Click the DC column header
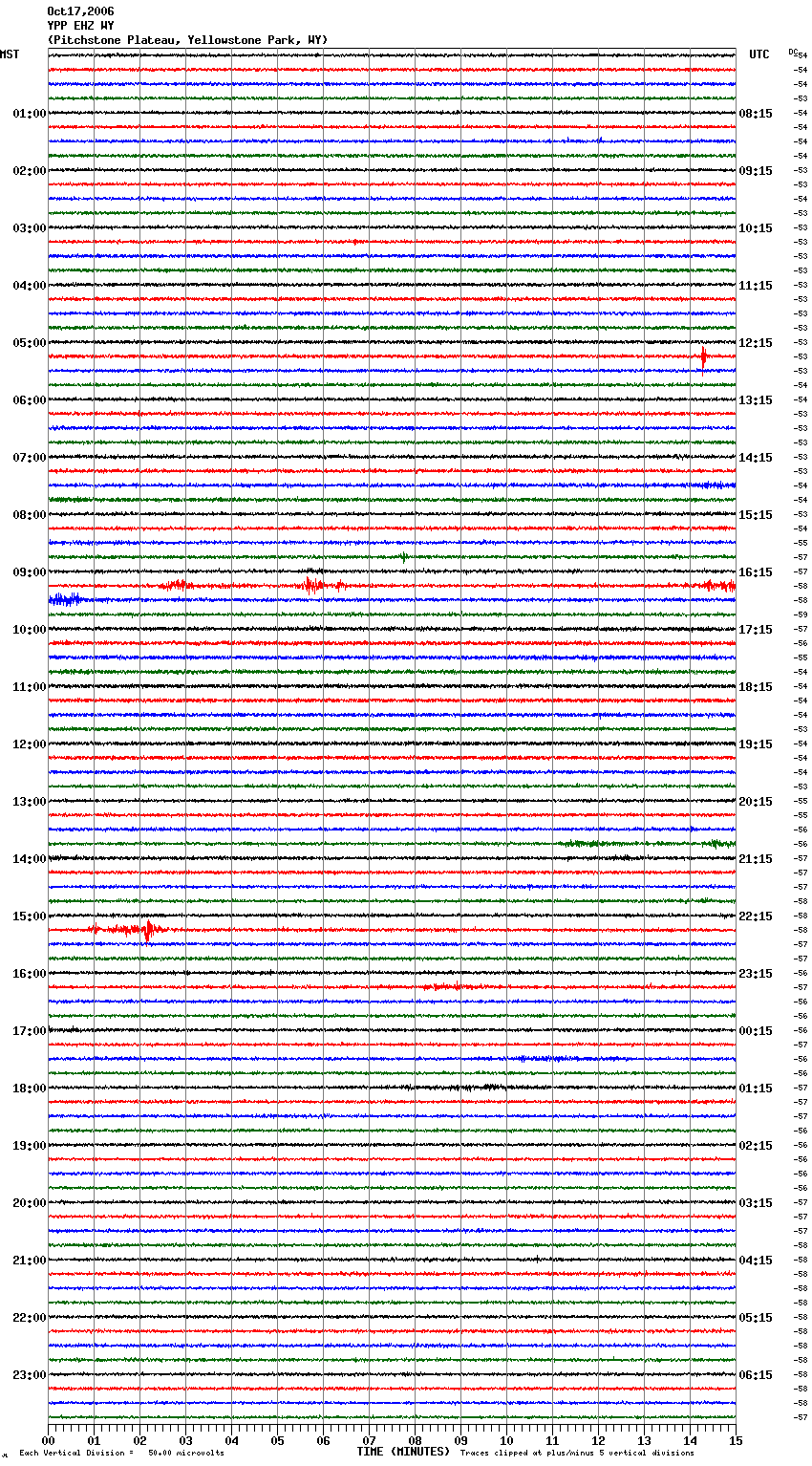The width and height of the screenshot is (812, 1466). (793, 52)
